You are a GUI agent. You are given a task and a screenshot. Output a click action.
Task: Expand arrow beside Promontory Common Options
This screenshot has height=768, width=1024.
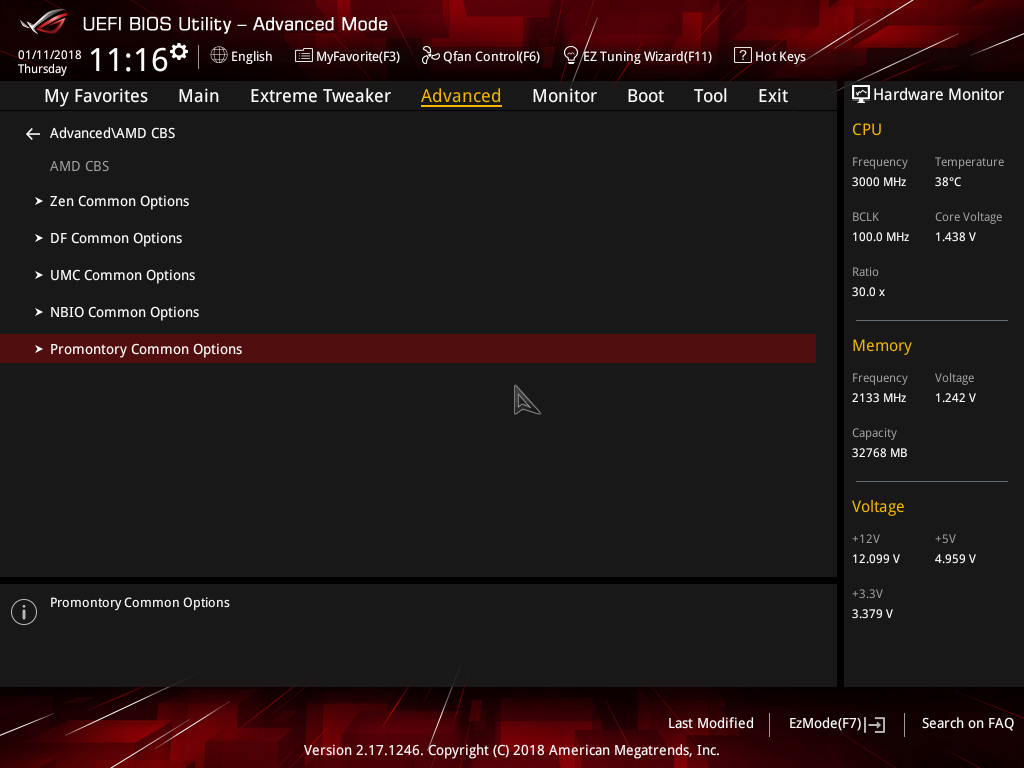[x=39, y=349]
